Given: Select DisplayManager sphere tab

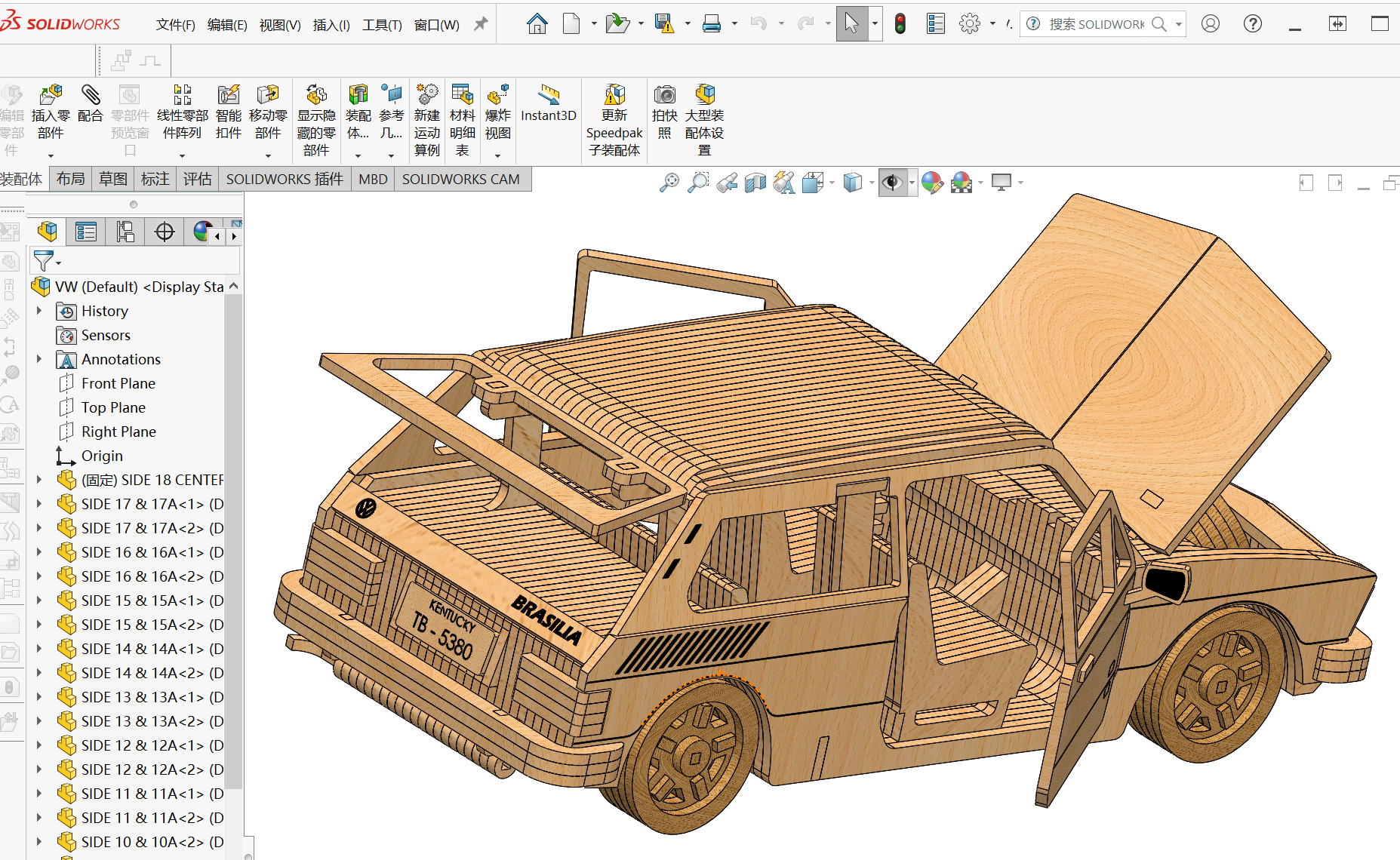Looking at the screenshot, I should pyautogui.click(x=202, y=232).
